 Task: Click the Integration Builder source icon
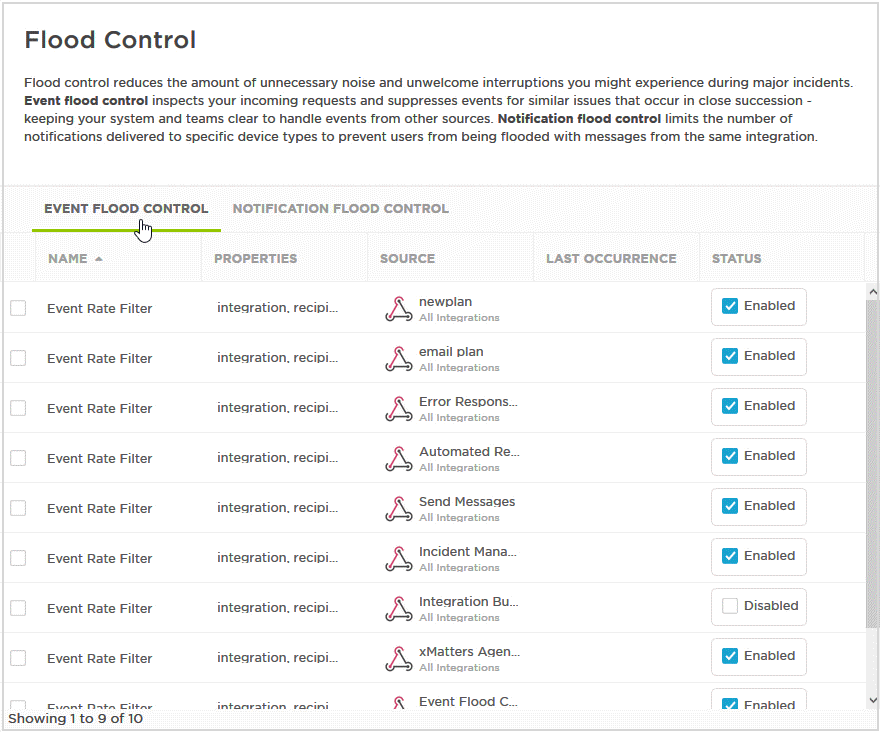(x=399, y=608)
